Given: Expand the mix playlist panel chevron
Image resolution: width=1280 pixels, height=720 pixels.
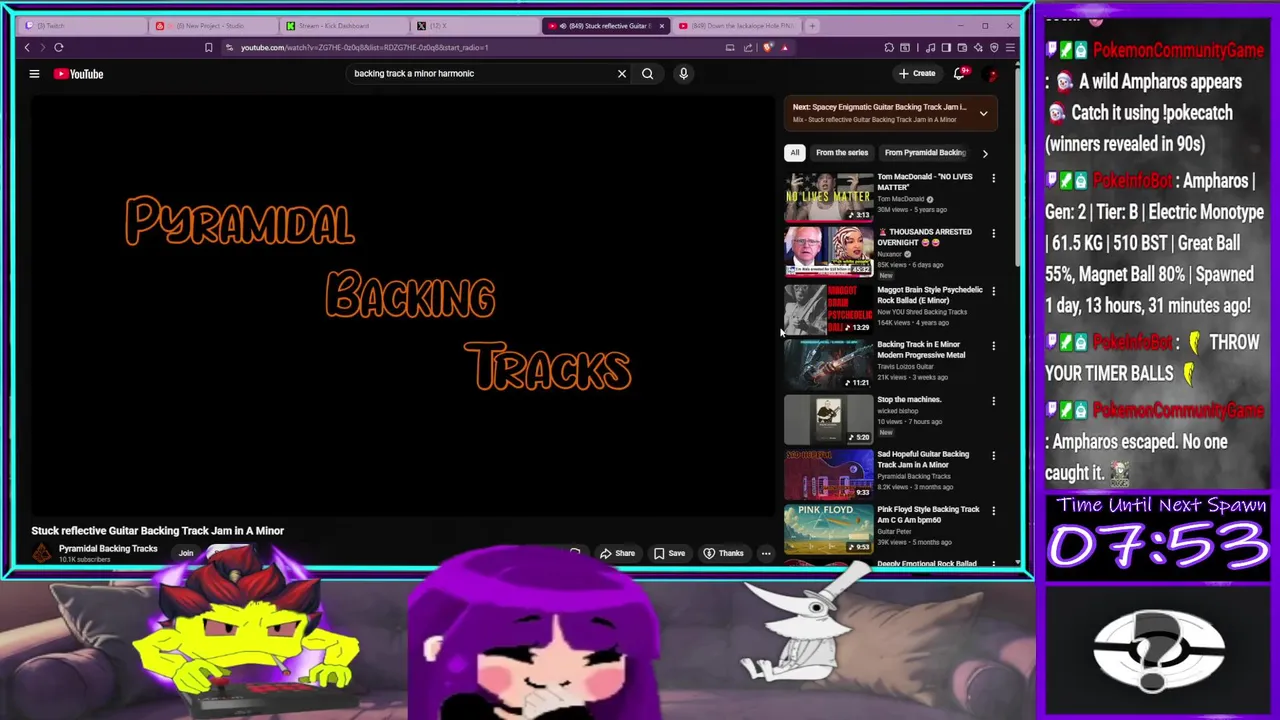Looking at the screenshot, I should [983, 113].
